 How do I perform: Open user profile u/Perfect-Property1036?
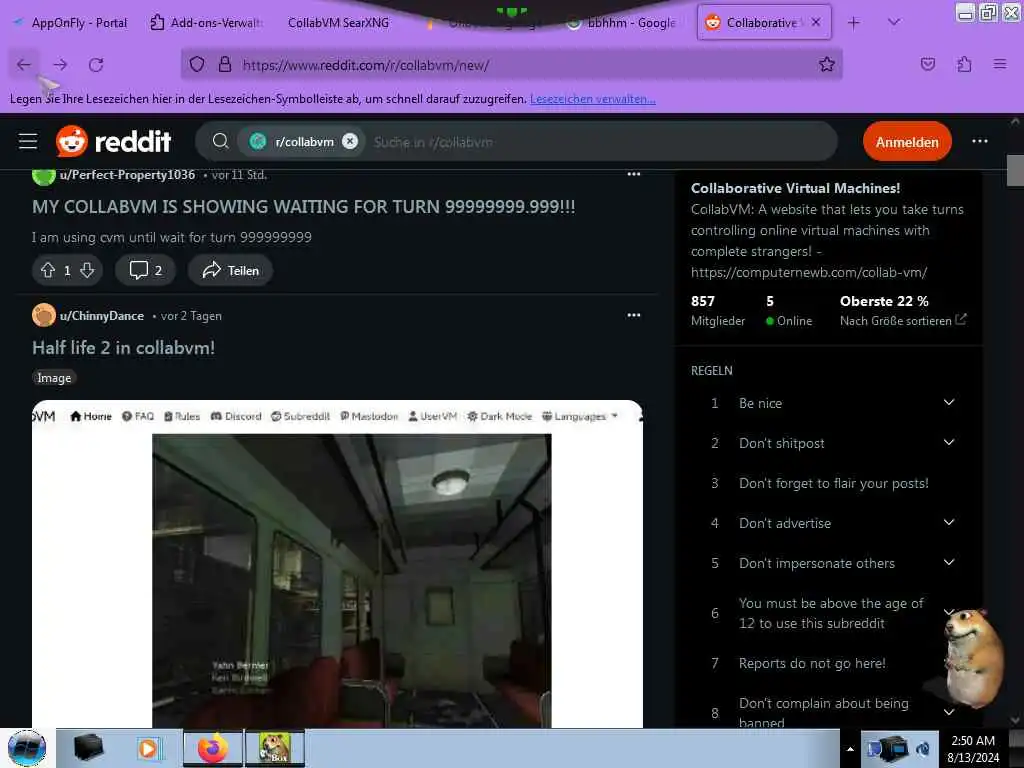click(x=127, y=174)
